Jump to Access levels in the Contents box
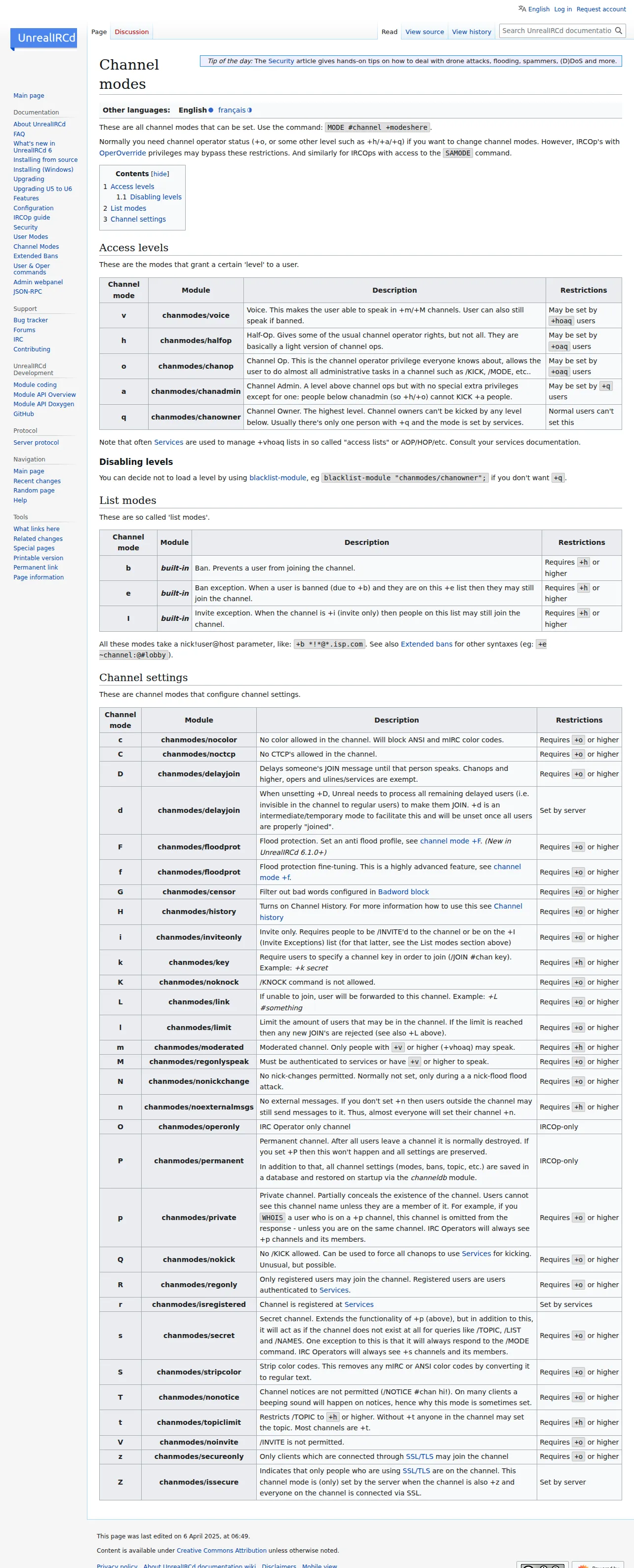Viewport: 634px width, 1568px height. (x=132, y=187)
